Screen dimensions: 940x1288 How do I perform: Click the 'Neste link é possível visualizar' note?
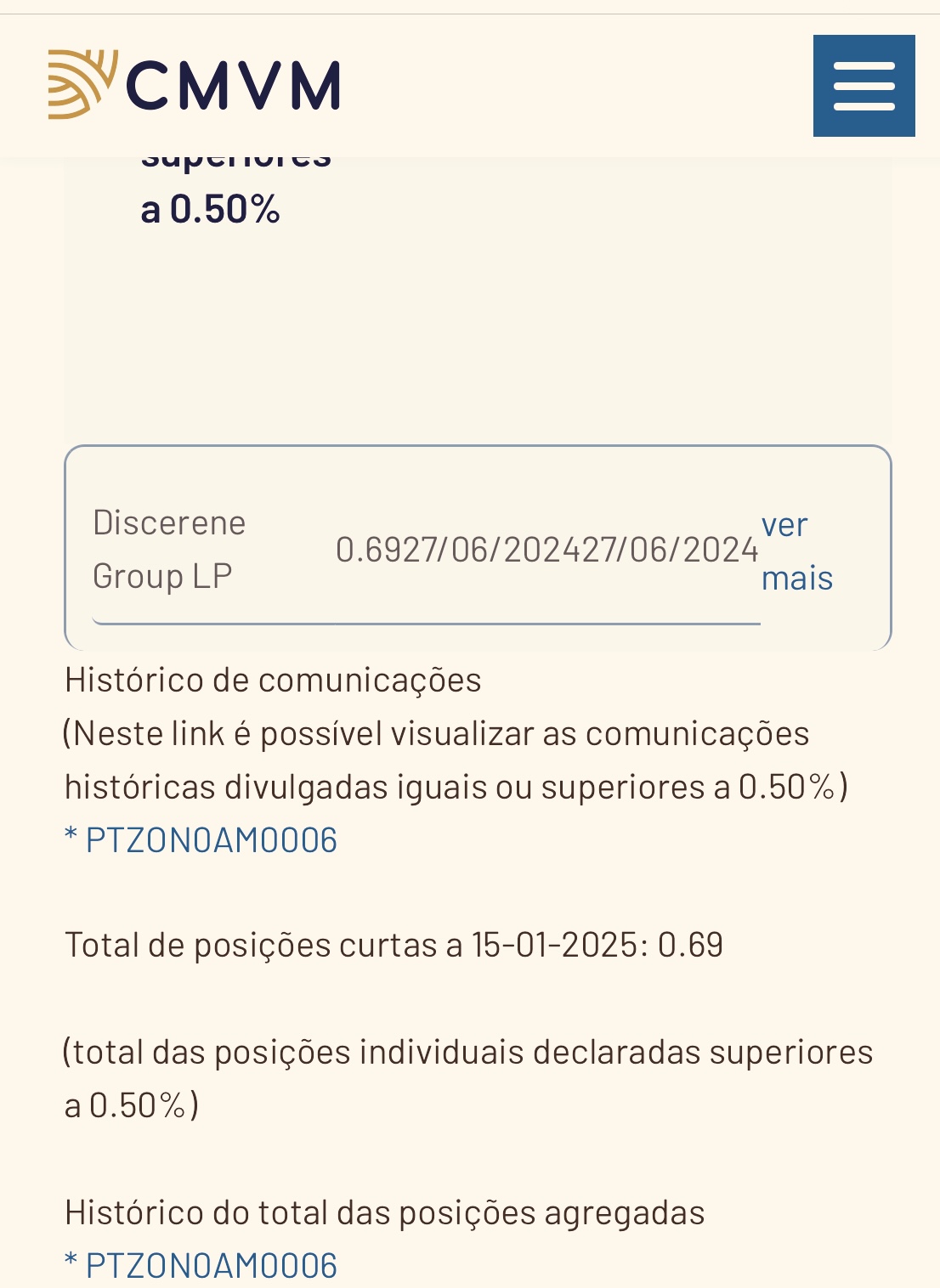[437, 734]
